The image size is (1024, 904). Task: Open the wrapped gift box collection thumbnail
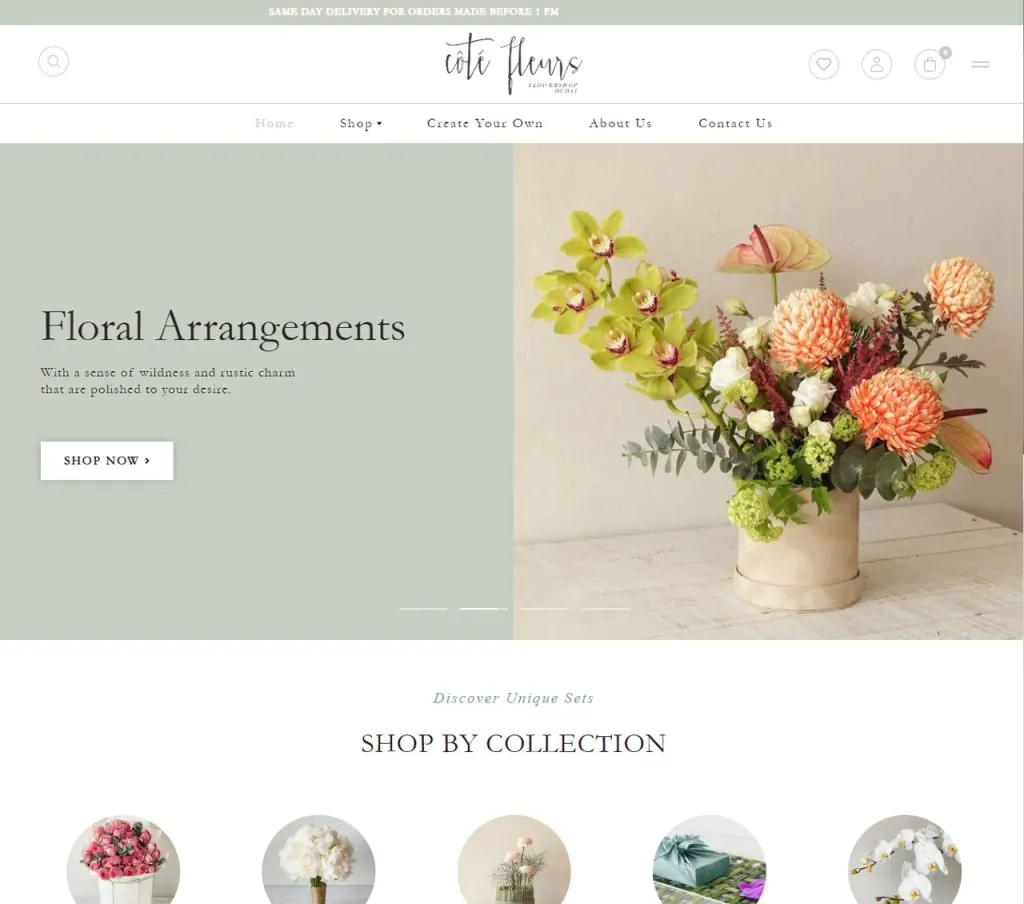pos(709,860)
